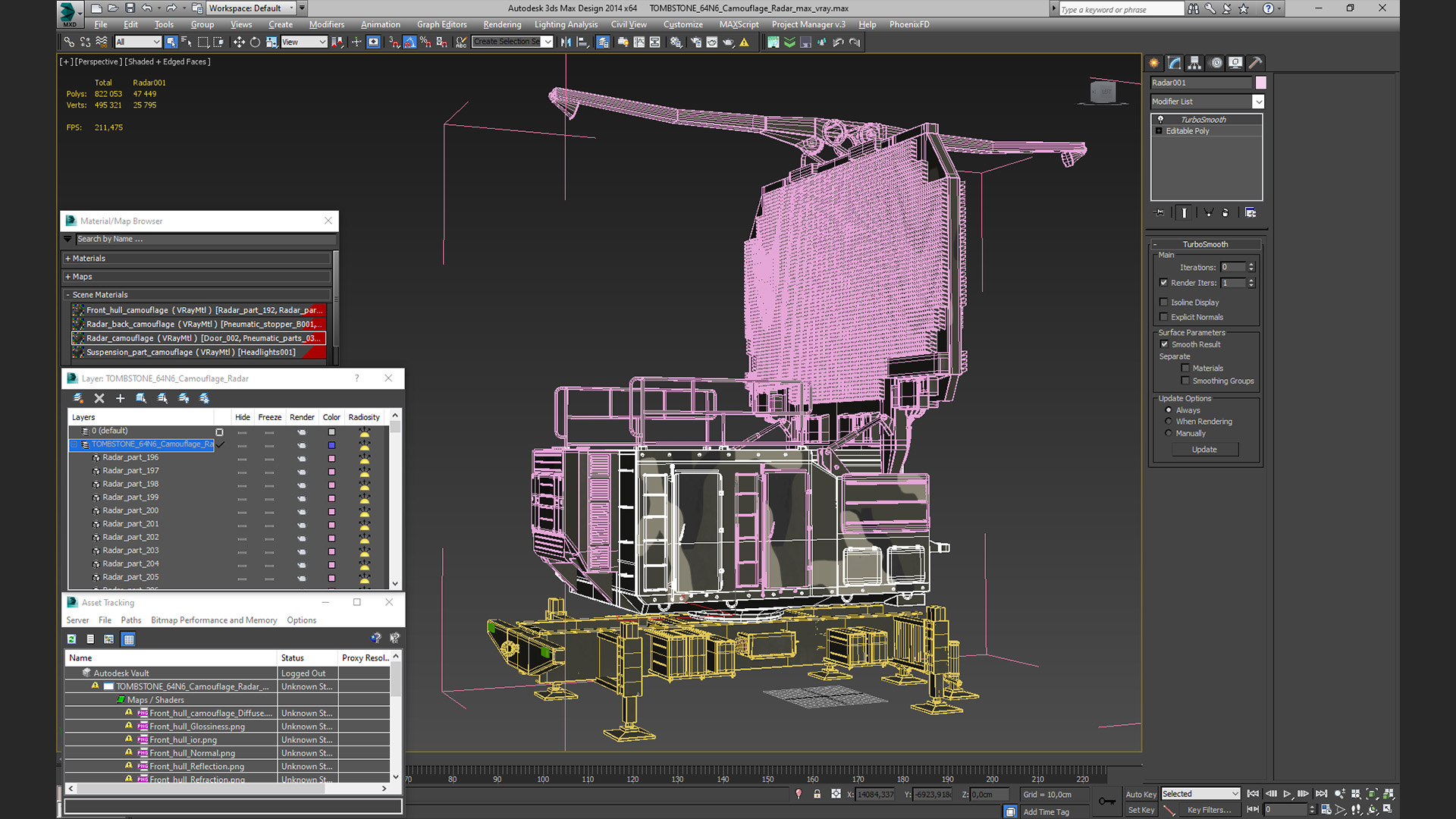Screen dimensions: 1456x819
Task: Click Configure Modifier Sets icon
Action: point(1250,213)
